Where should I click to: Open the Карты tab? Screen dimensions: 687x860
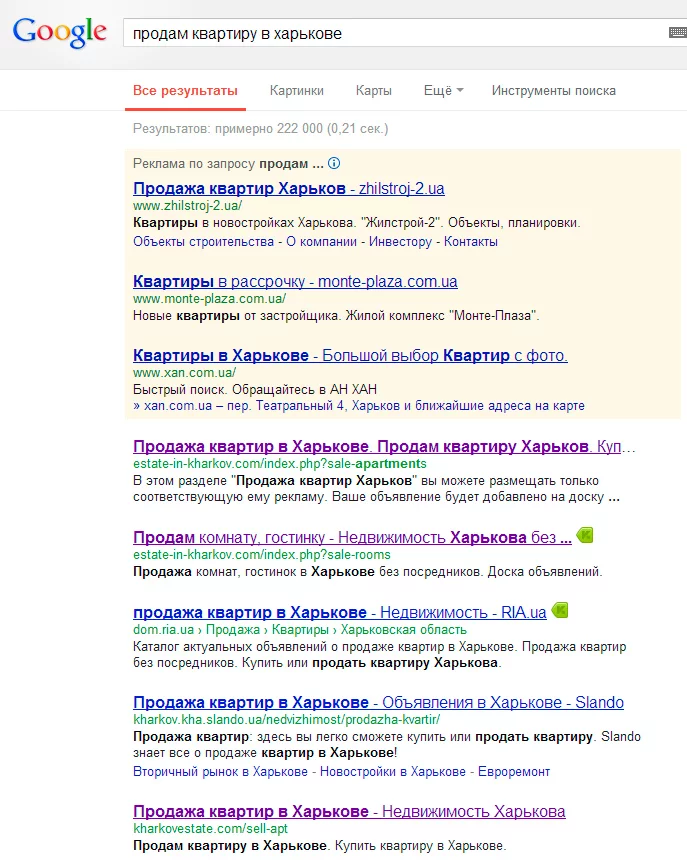tap(374, 90)
